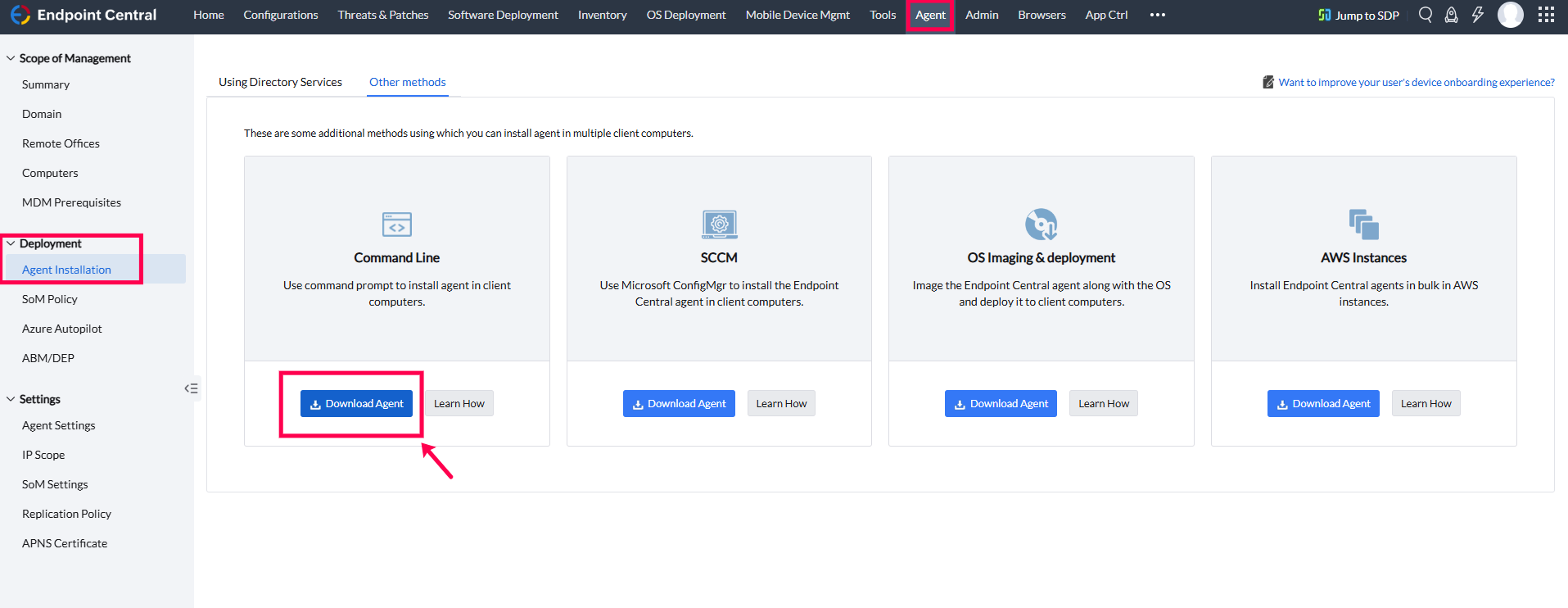Collapse the Deployment section
This screenshot has width=1568, height=608.
click(x=11, y=243)
